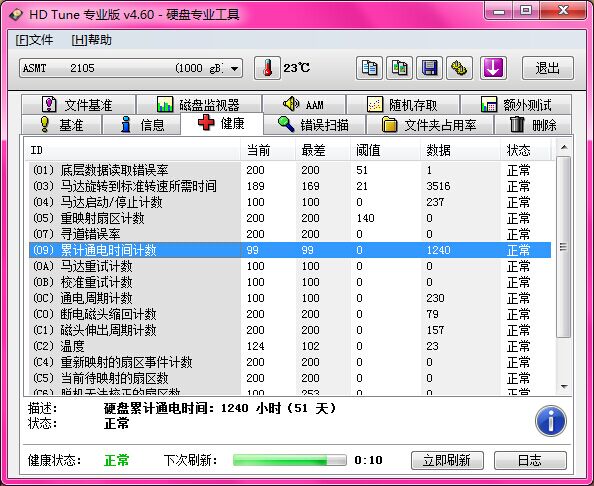Click the 数据 column header
Image resolution: width=594 pixels, height=486 pixels.
pyautogui.click(x=461, y=150)
